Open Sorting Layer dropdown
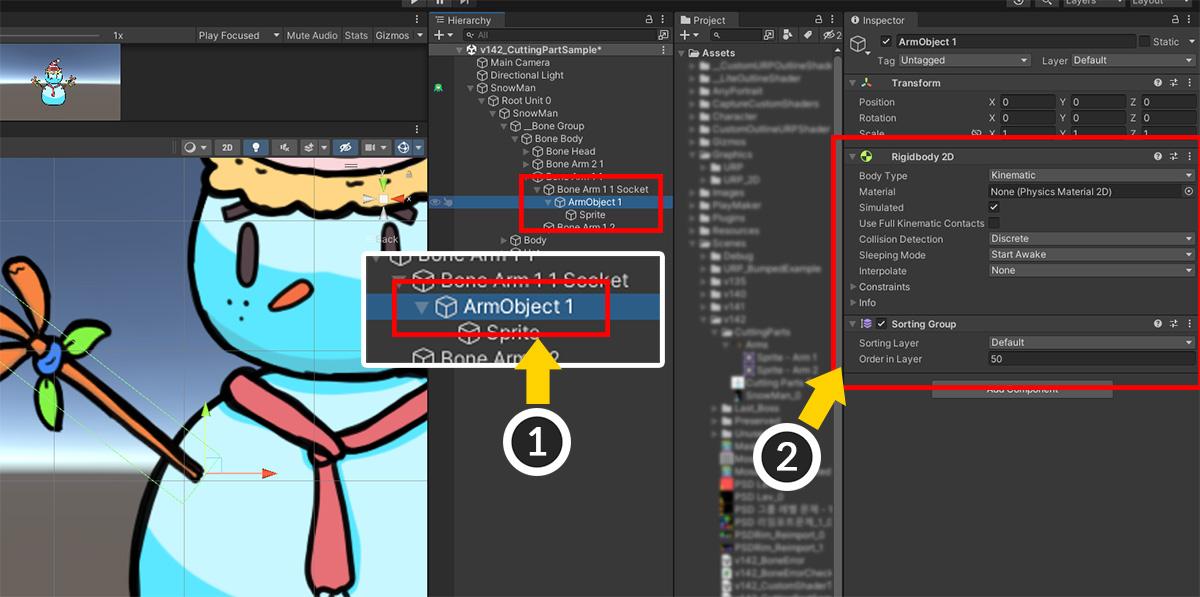This screenshot has height=597, width=1200. pos(1092,342)
